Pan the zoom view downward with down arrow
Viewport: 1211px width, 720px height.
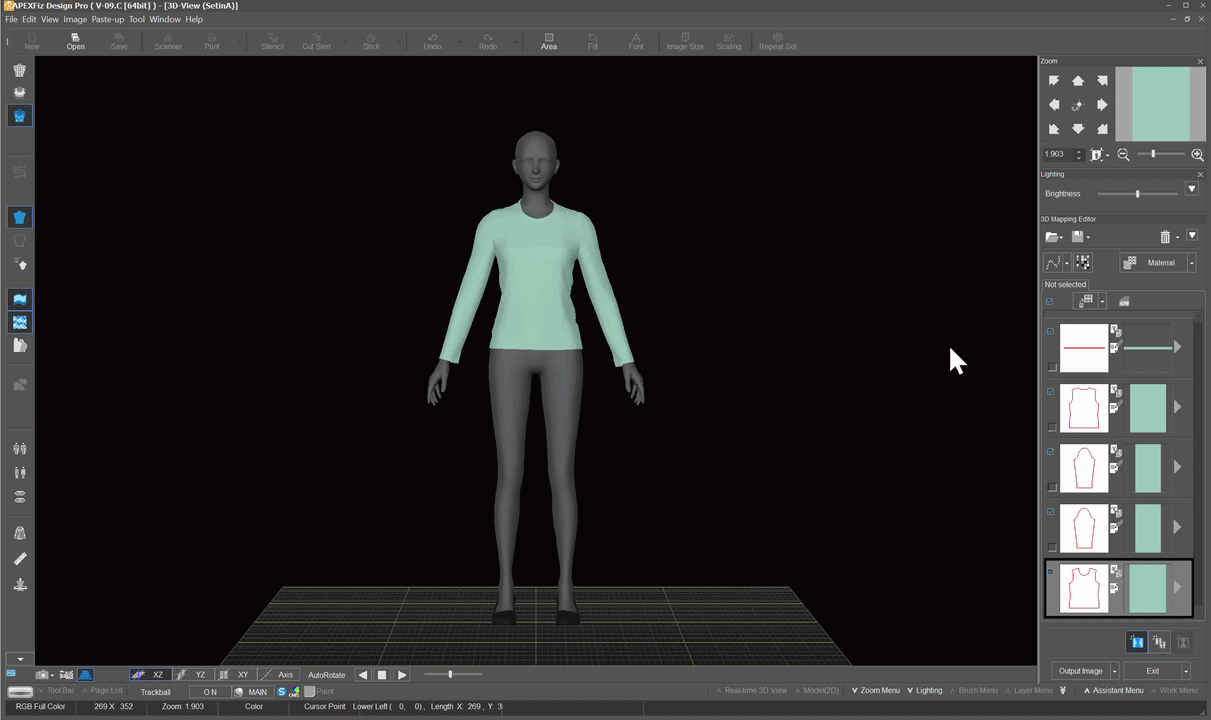1078,129
